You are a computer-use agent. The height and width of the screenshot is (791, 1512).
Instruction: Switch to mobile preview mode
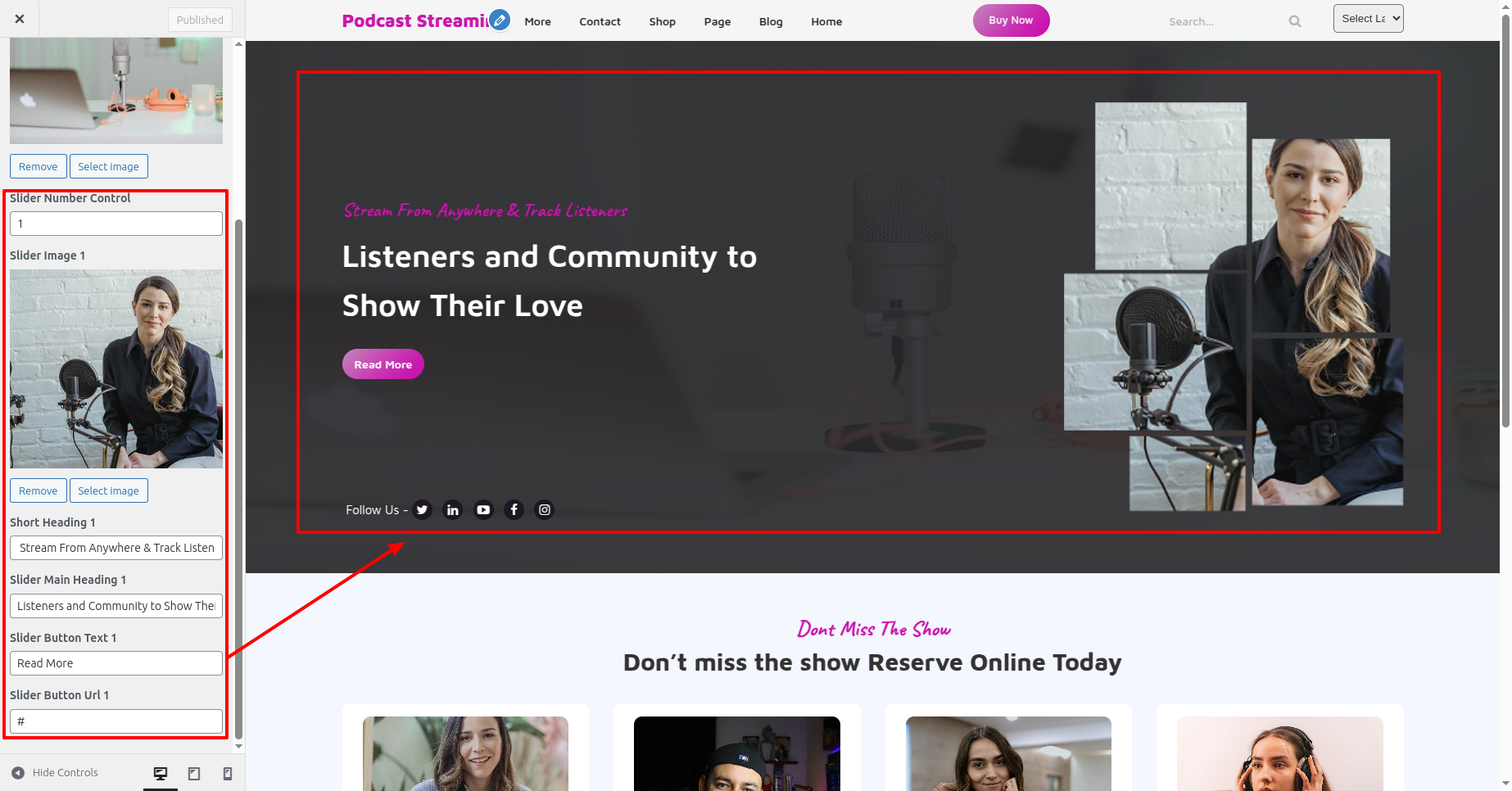point(228,773)
